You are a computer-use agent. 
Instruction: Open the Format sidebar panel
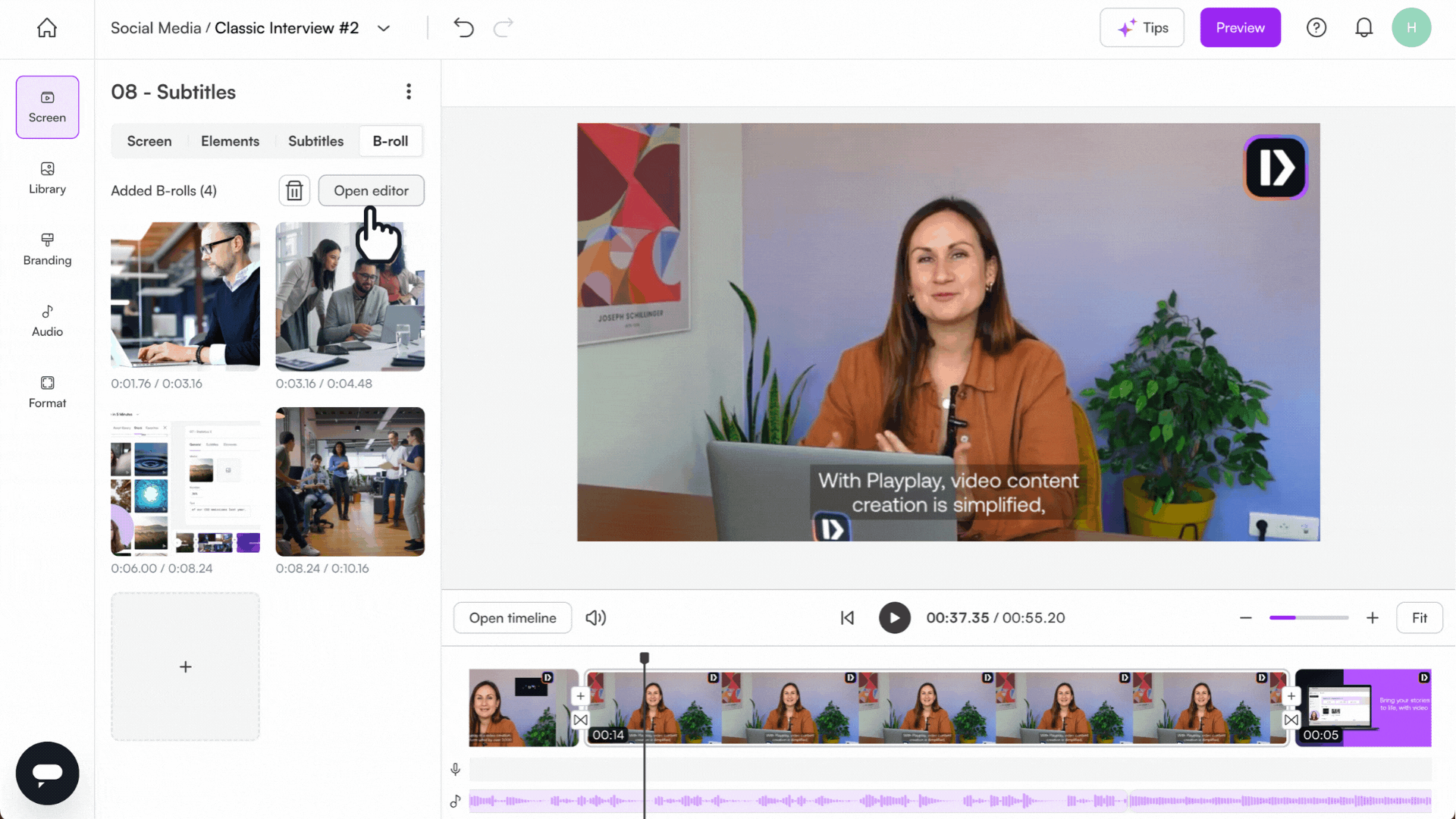click(x=47, y=392)
